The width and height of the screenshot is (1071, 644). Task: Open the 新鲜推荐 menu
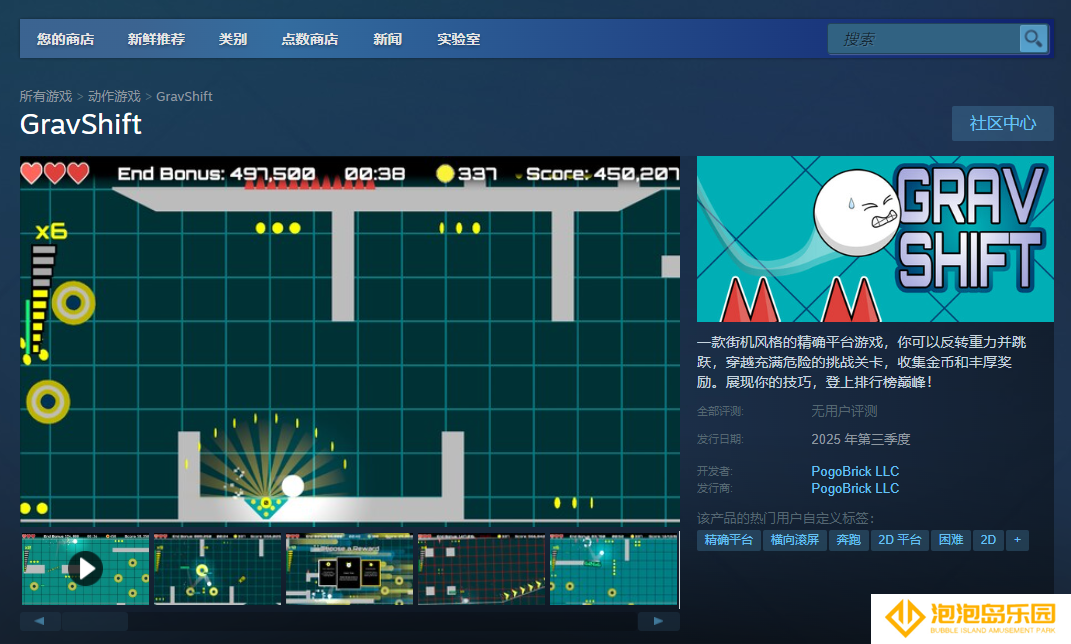click(x=156, y=39)
